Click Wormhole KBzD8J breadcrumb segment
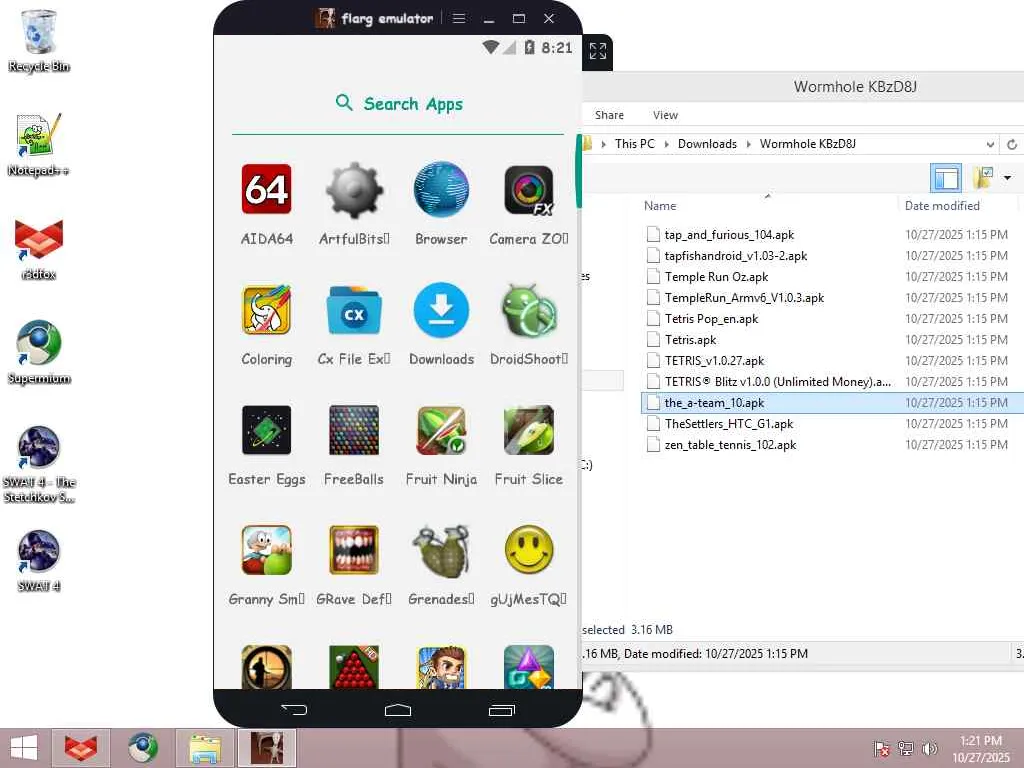 pos(808,144)
